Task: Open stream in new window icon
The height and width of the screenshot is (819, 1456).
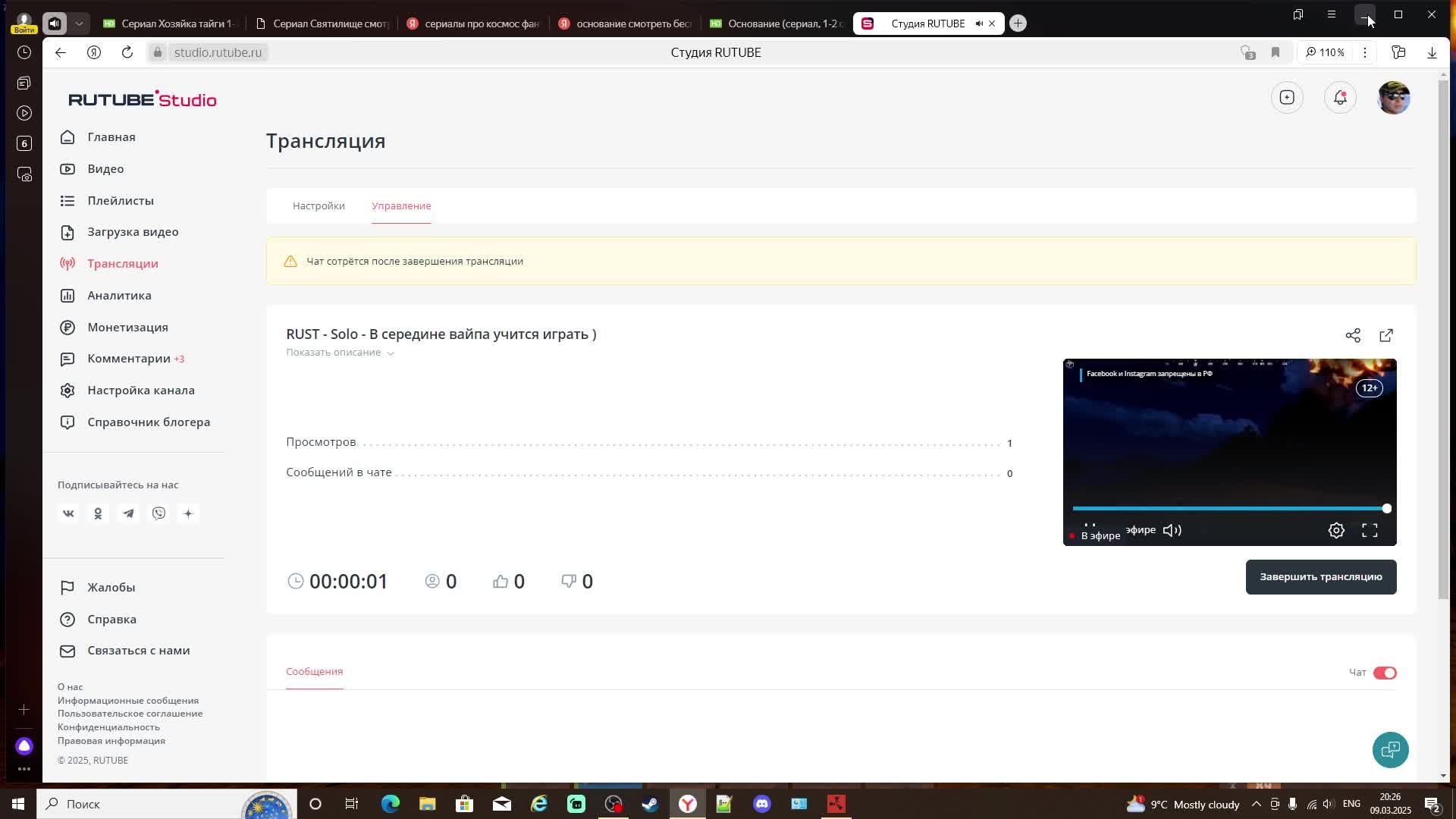Action: click(1386, 335)
